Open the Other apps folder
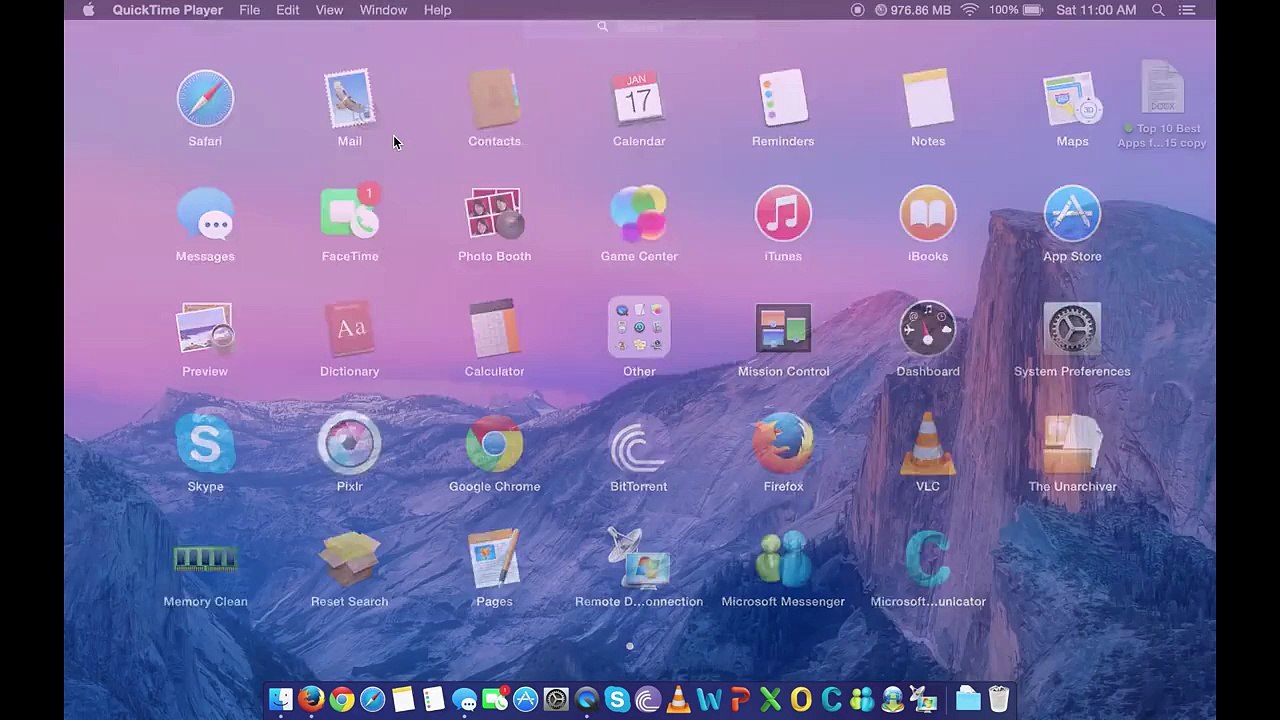This screenshot has width=1280, height=720. pyautogui.click(x=639, y=327)
